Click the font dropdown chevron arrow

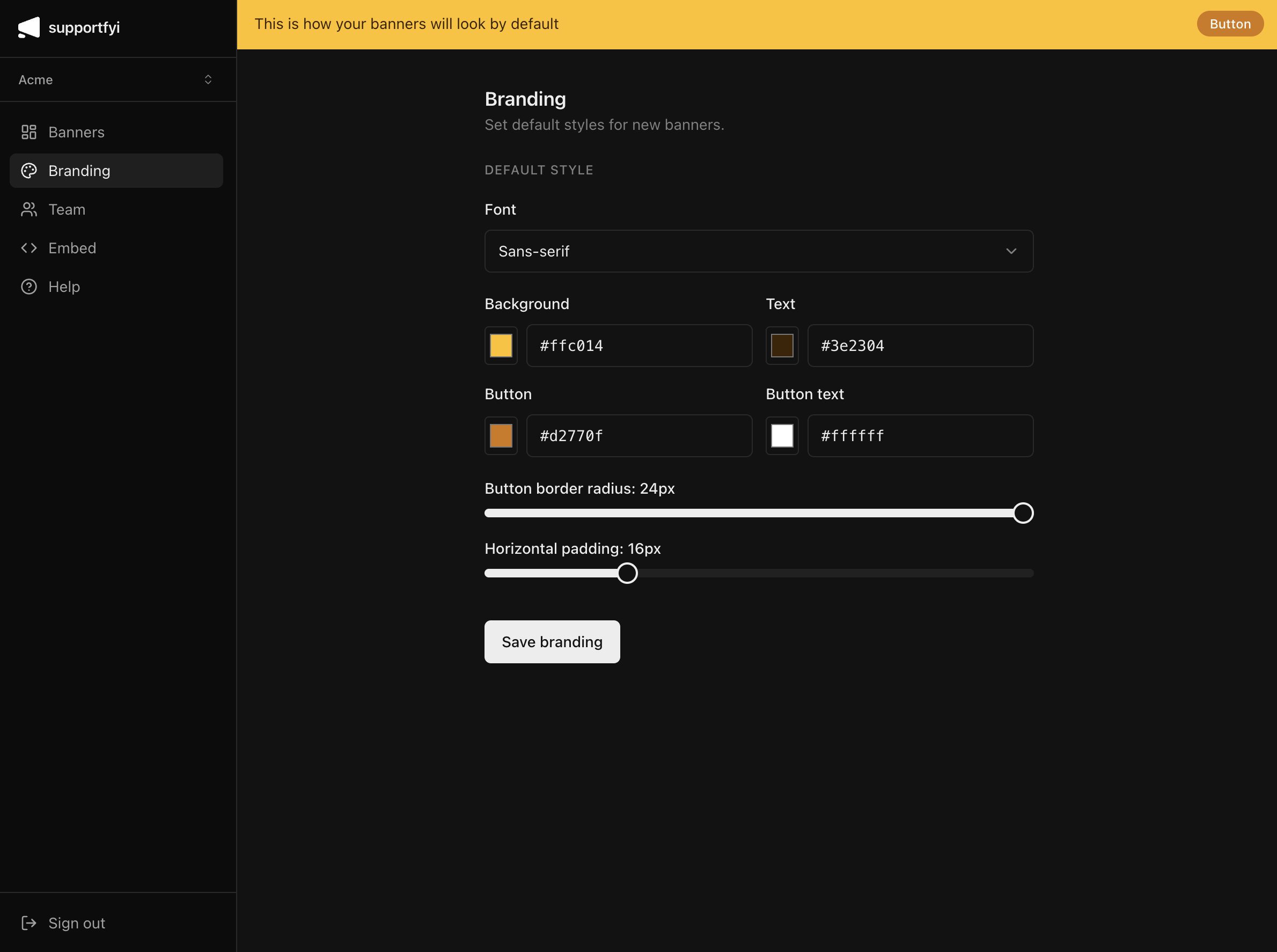pos(1011,251)
